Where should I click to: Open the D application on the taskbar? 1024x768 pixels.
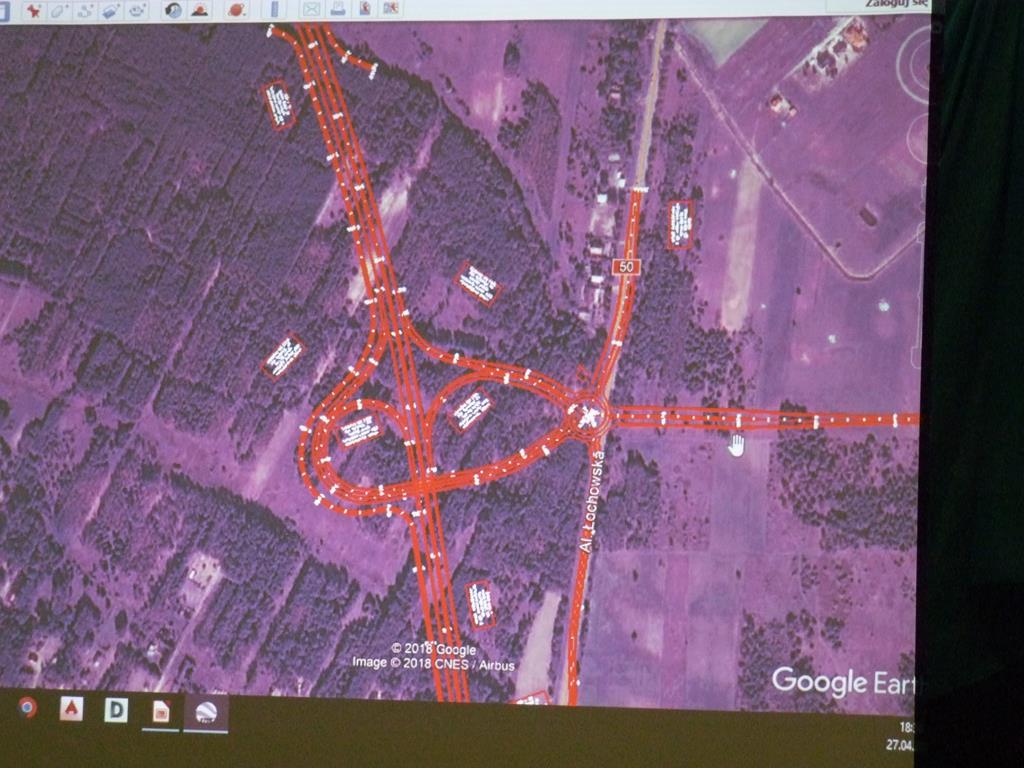(116, 710)
